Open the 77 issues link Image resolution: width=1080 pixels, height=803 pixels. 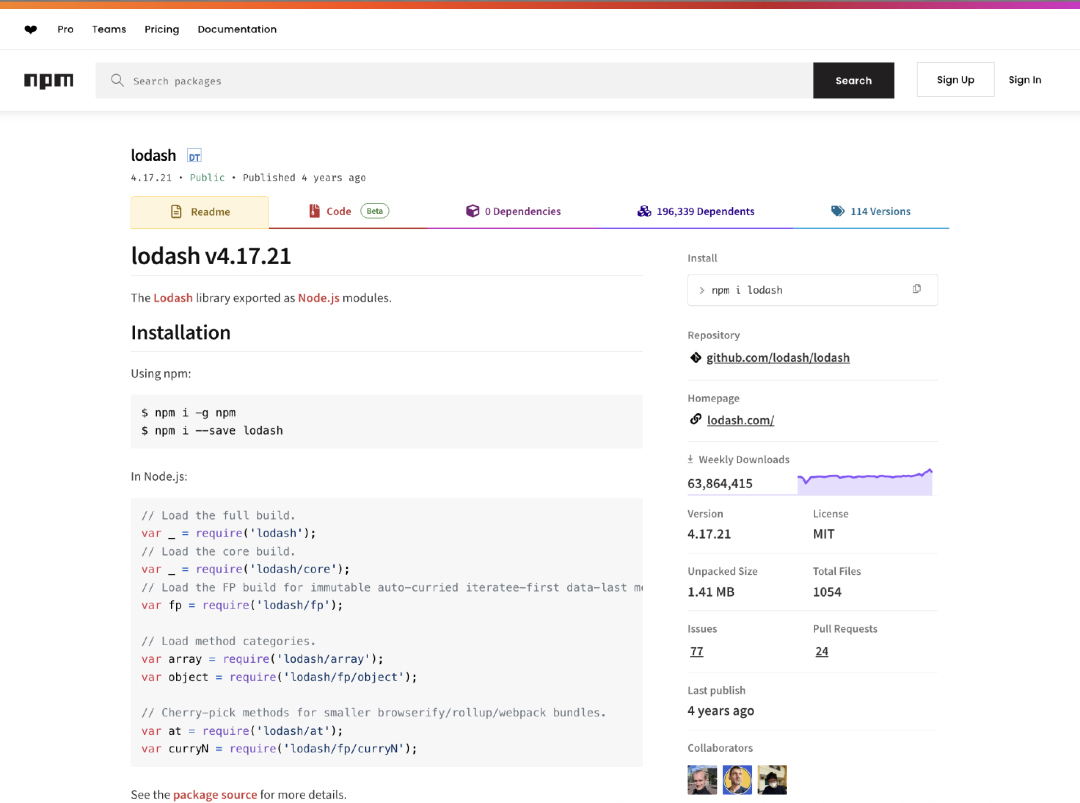(696, 651)
